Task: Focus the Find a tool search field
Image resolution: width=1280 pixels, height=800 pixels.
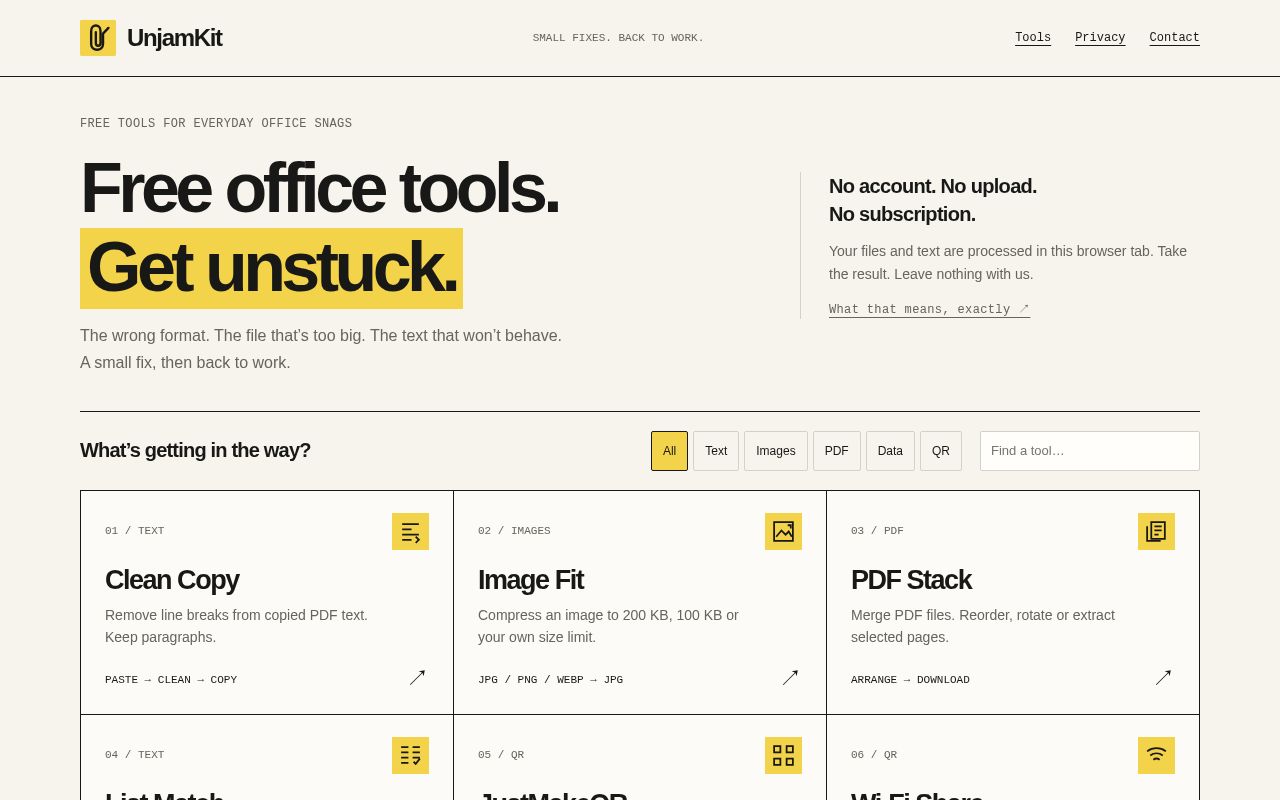Action: 1090,451
